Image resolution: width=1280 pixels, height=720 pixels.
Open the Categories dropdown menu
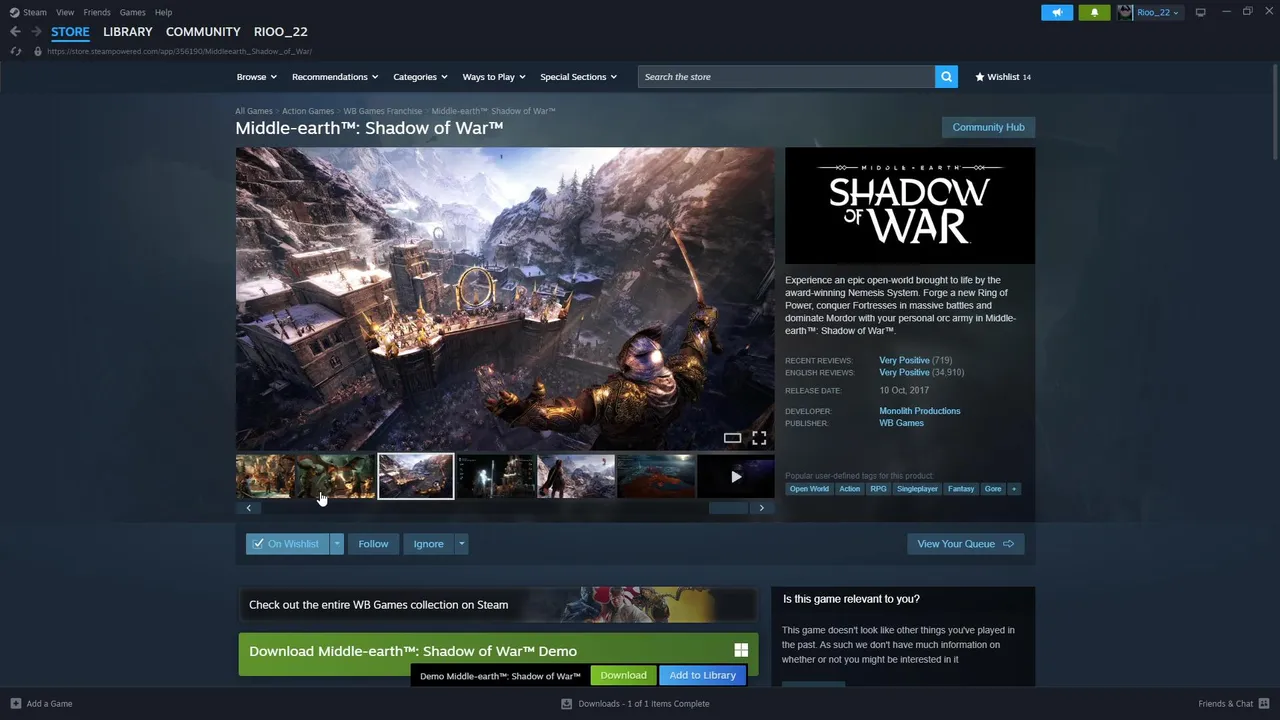[x=420, y=77]
